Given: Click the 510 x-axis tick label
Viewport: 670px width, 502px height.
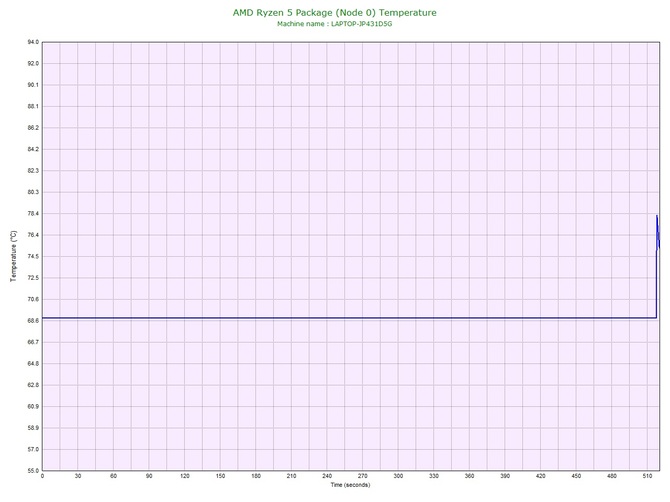Looking at the screenshot, I should [647, 476].
